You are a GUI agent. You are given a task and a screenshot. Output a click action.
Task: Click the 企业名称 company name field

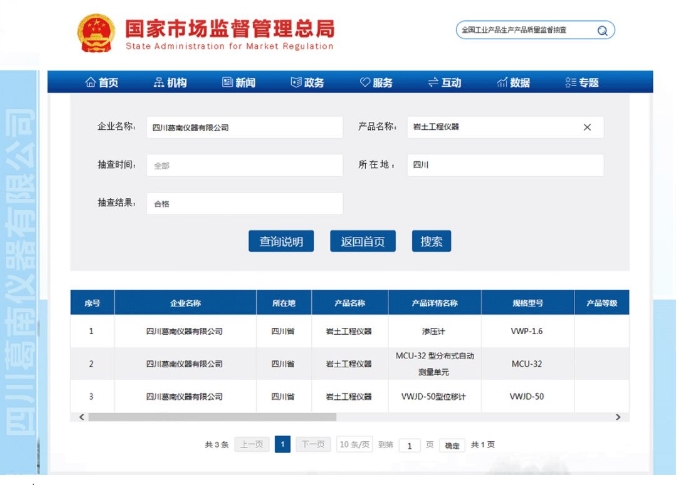(x=245, y=127)
